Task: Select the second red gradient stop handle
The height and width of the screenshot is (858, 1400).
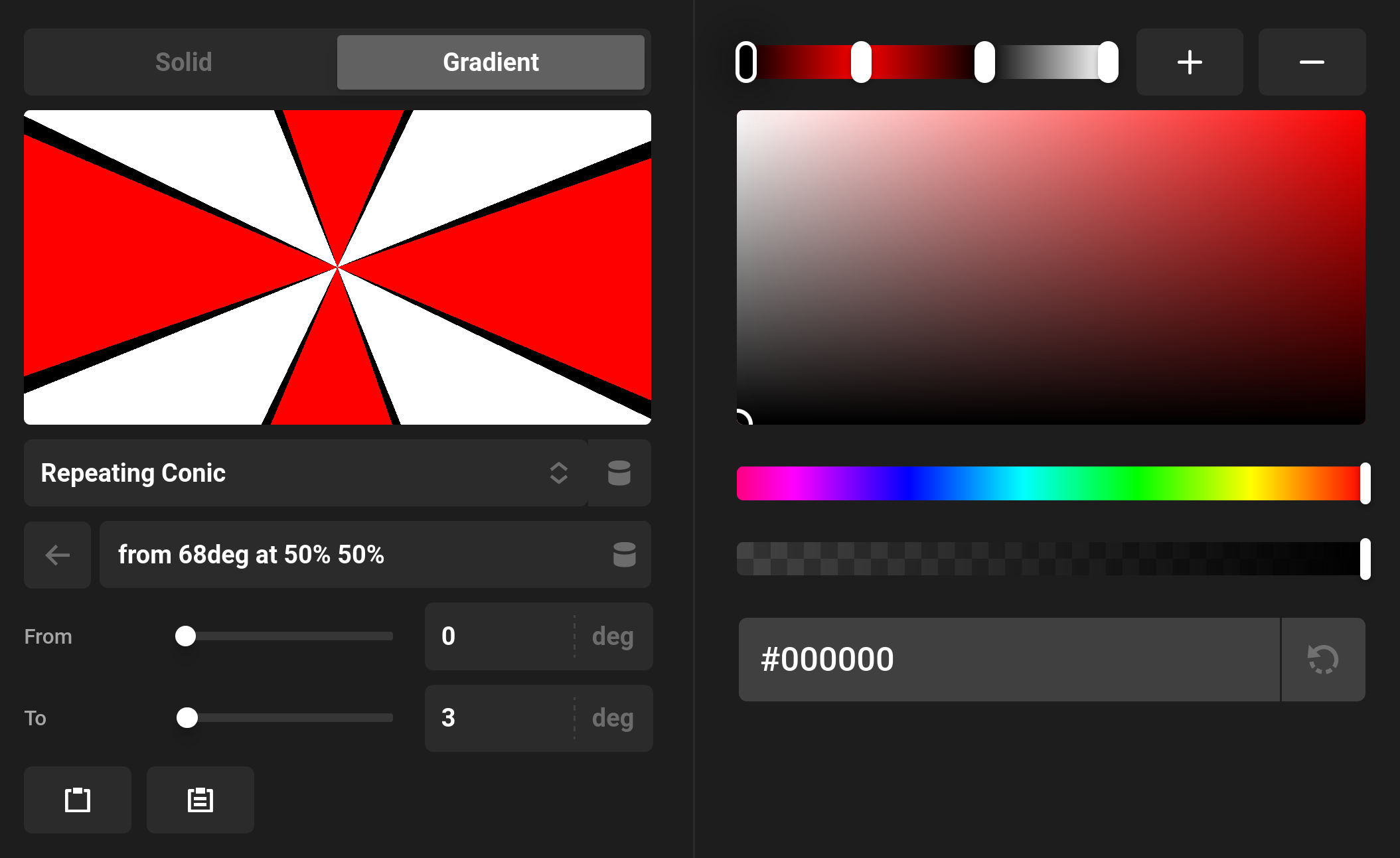Action: pos(862,63)
